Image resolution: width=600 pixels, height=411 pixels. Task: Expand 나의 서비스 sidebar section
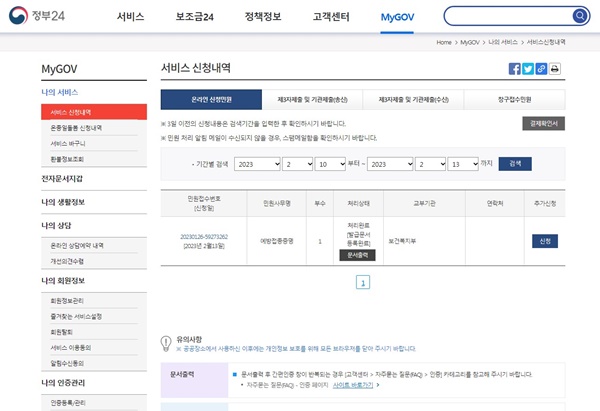click(60, 92)
